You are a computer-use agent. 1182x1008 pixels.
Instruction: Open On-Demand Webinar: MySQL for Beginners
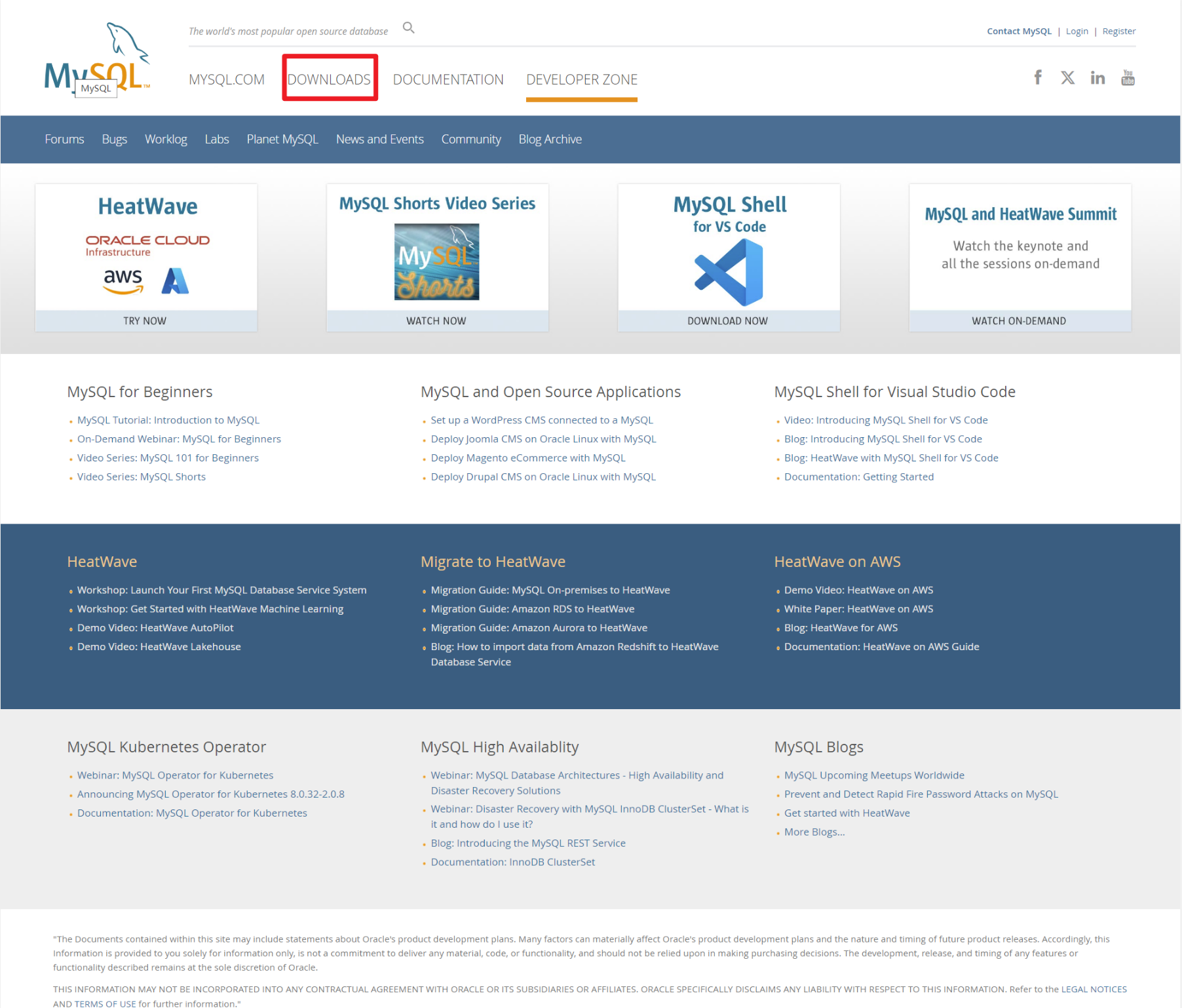point(179,439)
